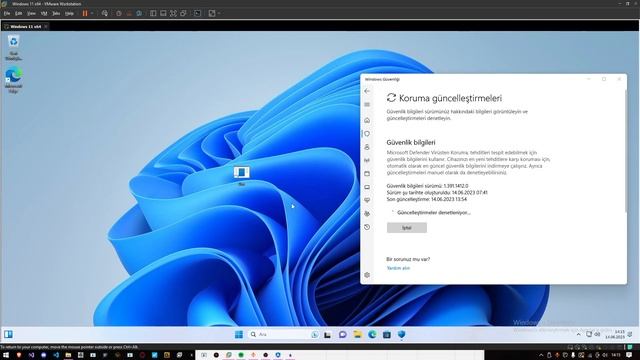Viewport: 640px width, 360px height.
Task: Open host File Explorer taskbar icon
Action: click(68, 355)
